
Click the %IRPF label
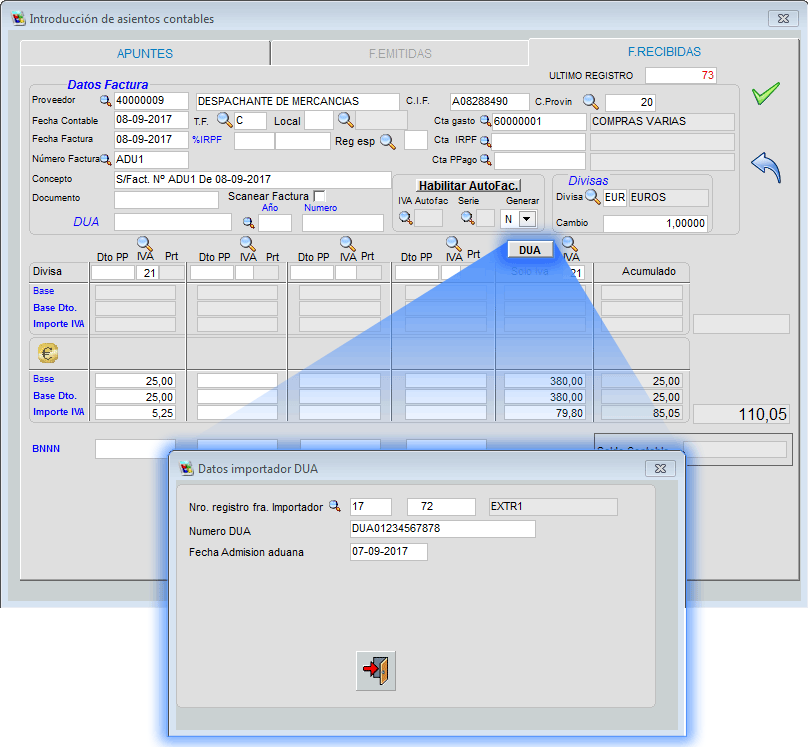pyautogui.click(x=207, y=140)
